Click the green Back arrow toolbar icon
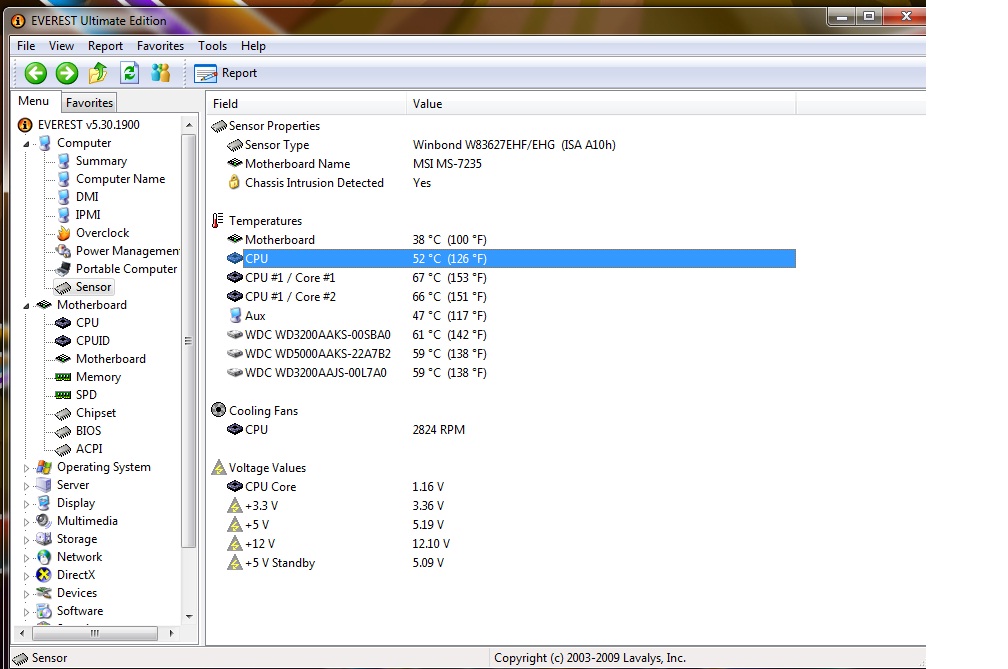Image resolution: width=1008 pixels, height=669 pixels. click(36, 73)
